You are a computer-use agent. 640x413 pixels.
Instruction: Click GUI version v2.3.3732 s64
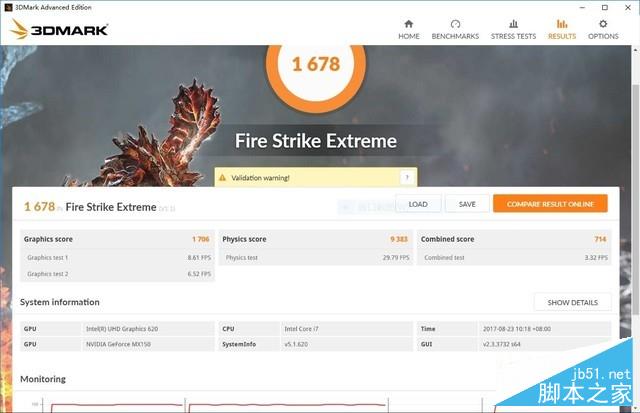[x=502, y=344]
